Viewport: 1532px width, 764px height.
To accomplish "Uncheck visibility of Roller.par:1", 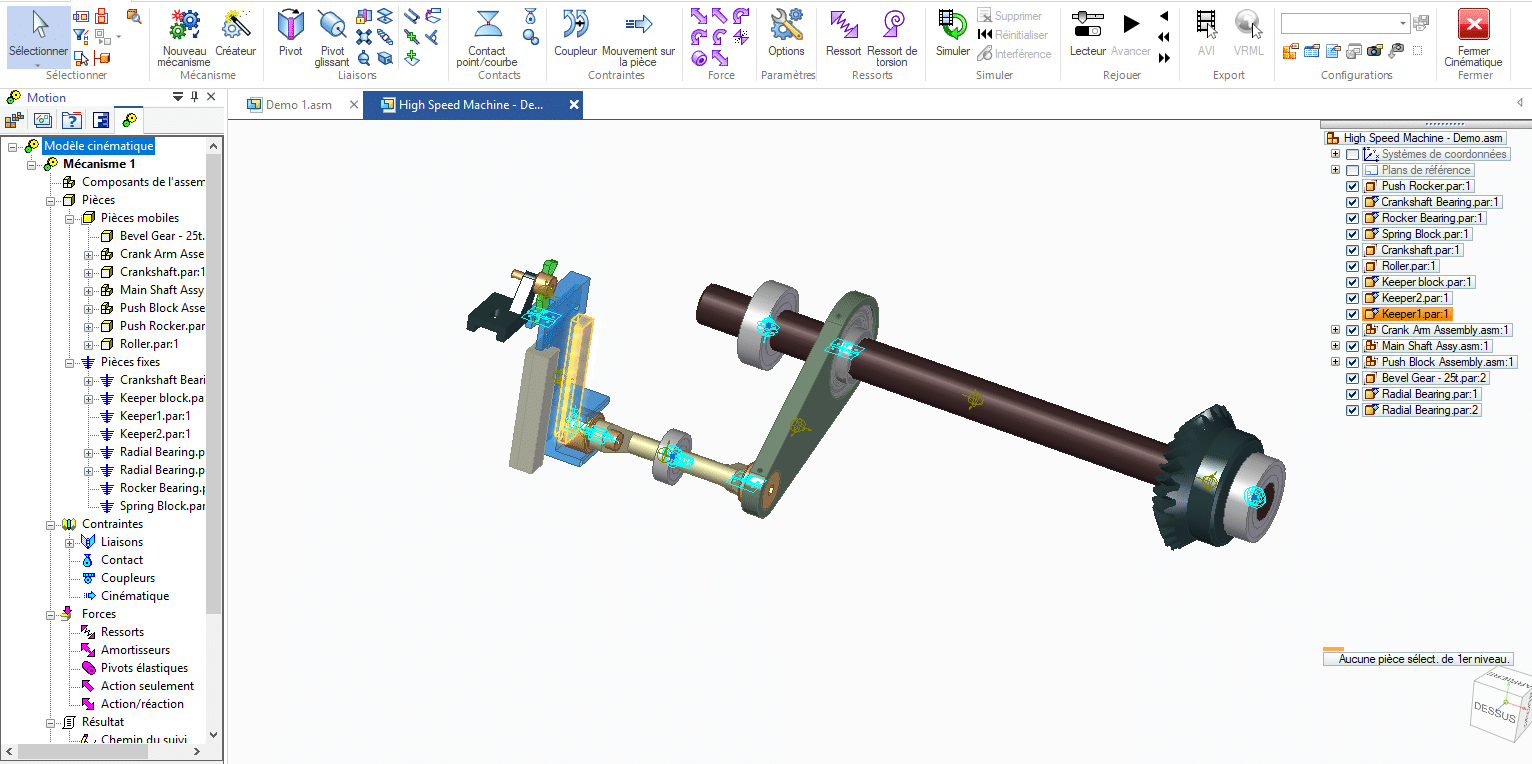I will [1352, 265].
